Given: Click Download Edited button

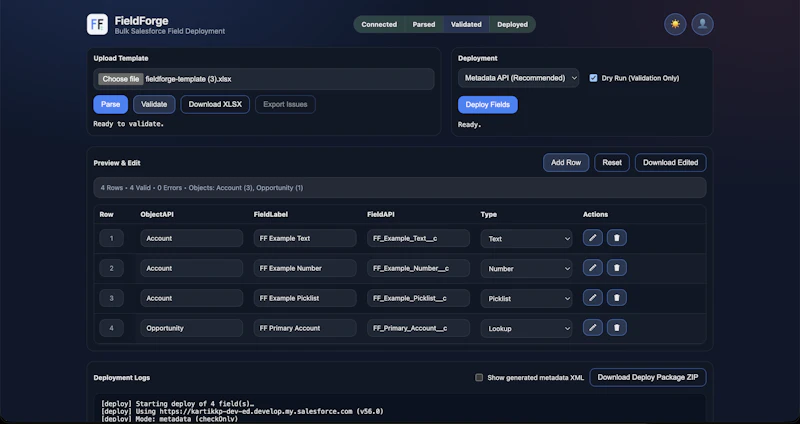Looking at the screenshot, I should click(x=670, y=163).
